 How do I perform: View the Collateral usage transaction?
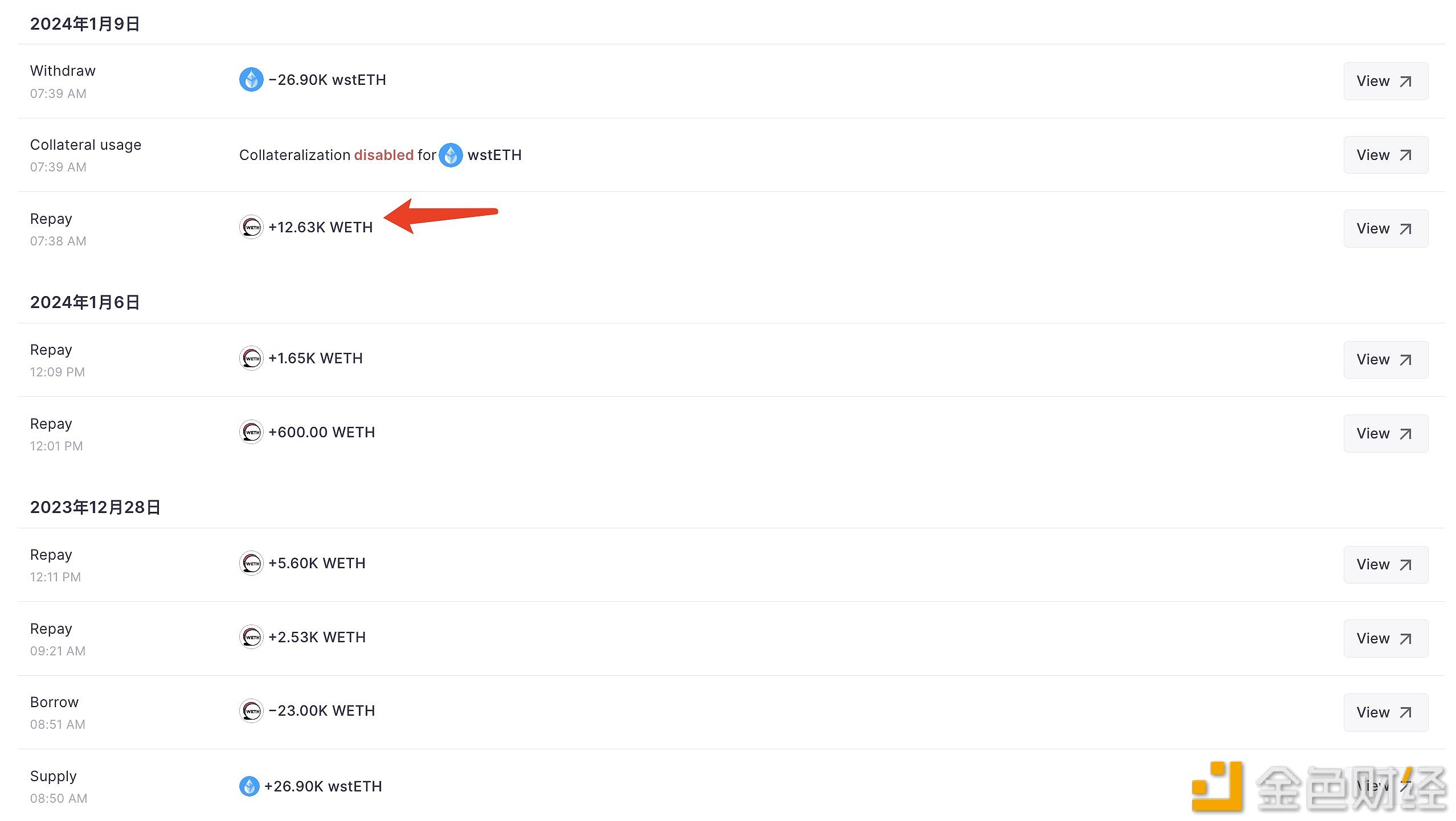(x=1384, y=154)
